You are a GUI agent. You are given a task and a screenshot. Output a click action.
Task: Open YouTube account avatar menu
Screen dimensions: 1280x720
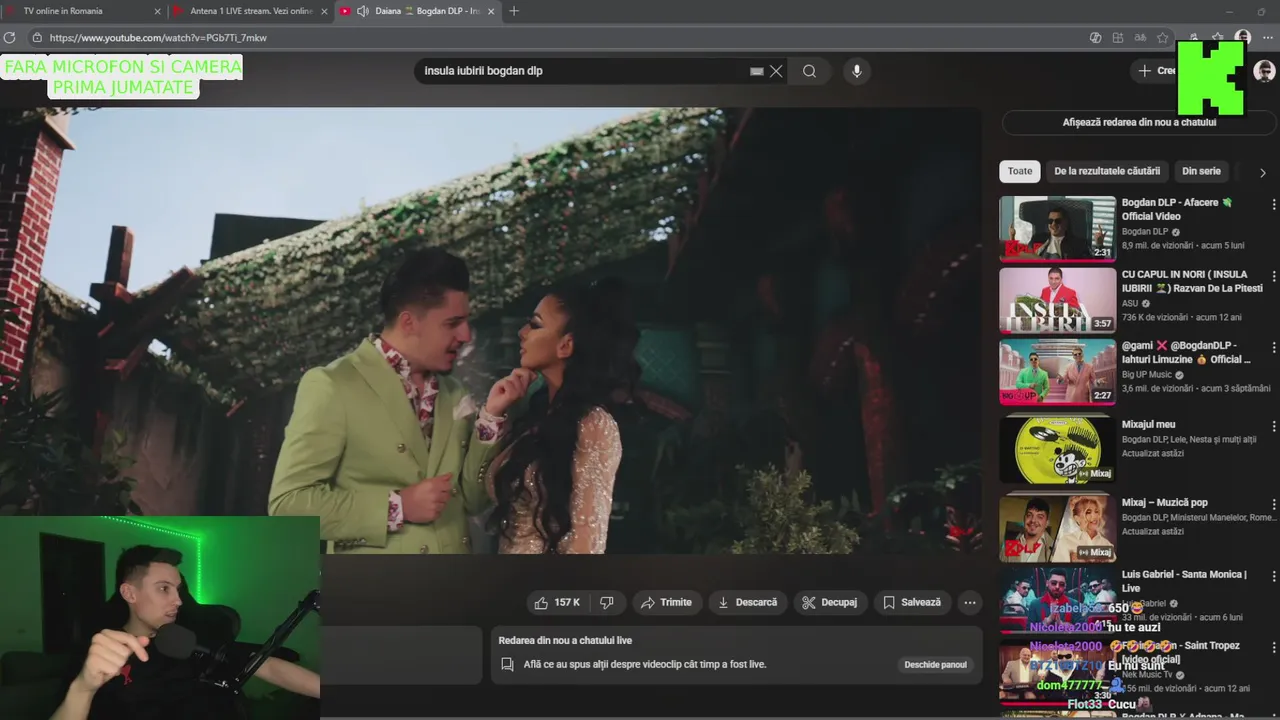point(1264,71)
